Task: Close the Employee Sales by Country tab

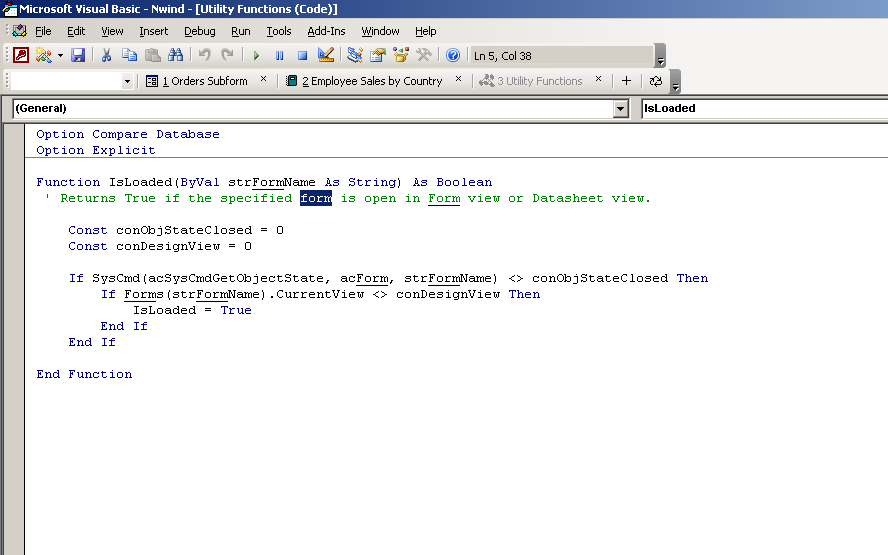Action: tap(459, 79)
